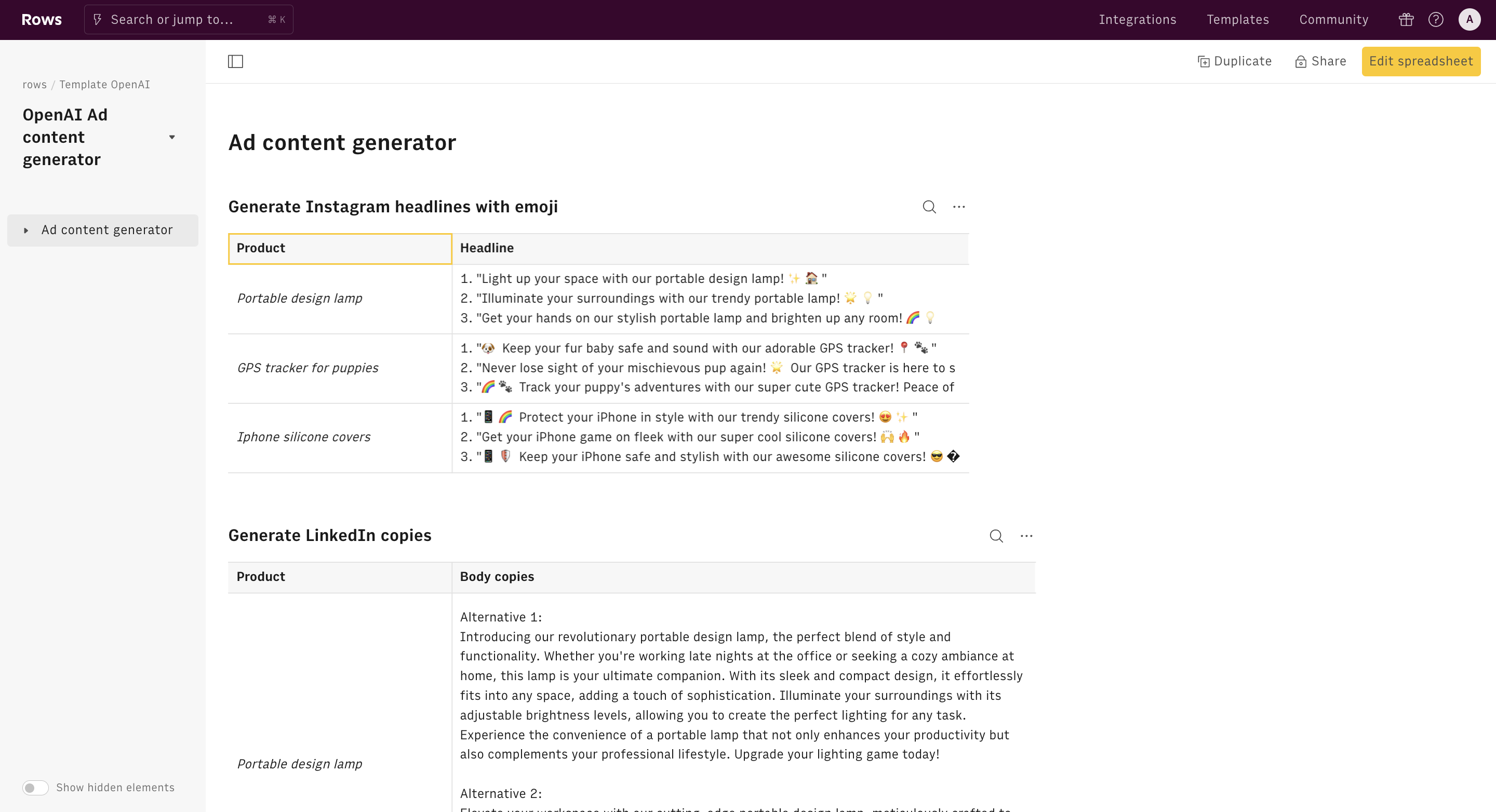Click the Edit spreadsheet button

pyautogui.click(x=1421, y=62)
